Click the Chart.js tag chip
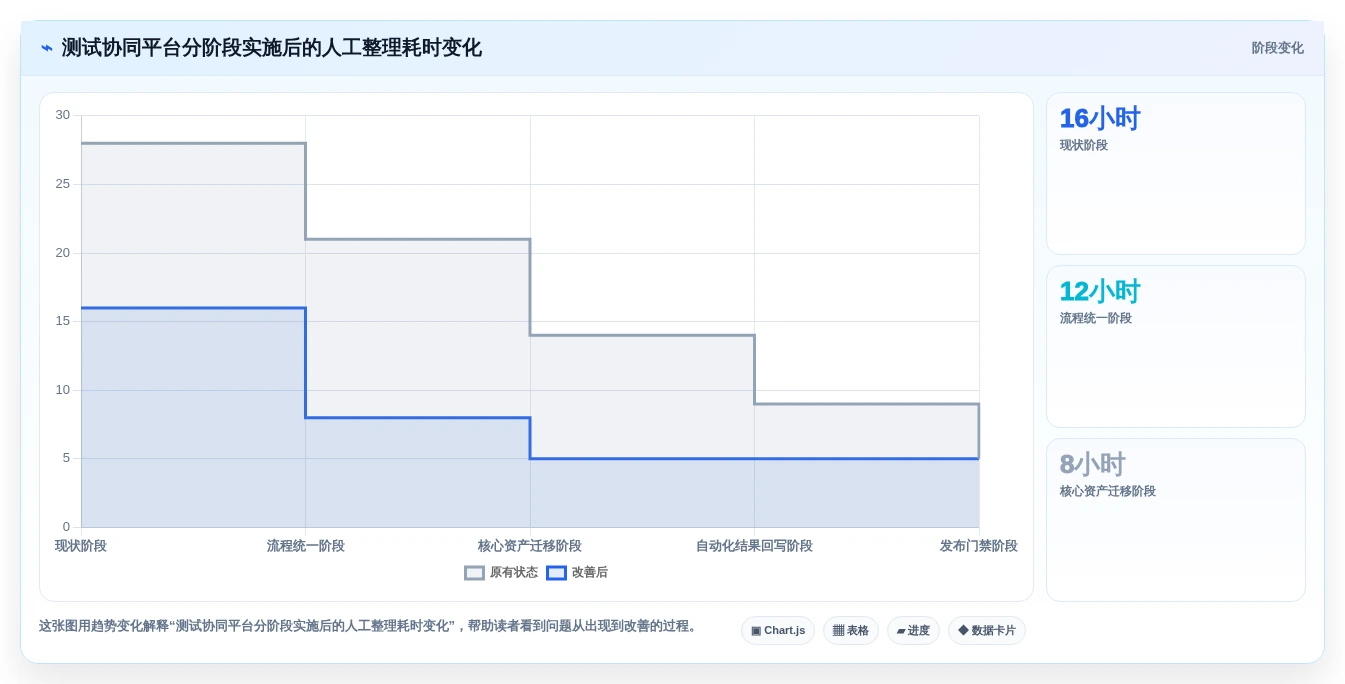This screenshot has height=684, width=1345. coord(778,631)
